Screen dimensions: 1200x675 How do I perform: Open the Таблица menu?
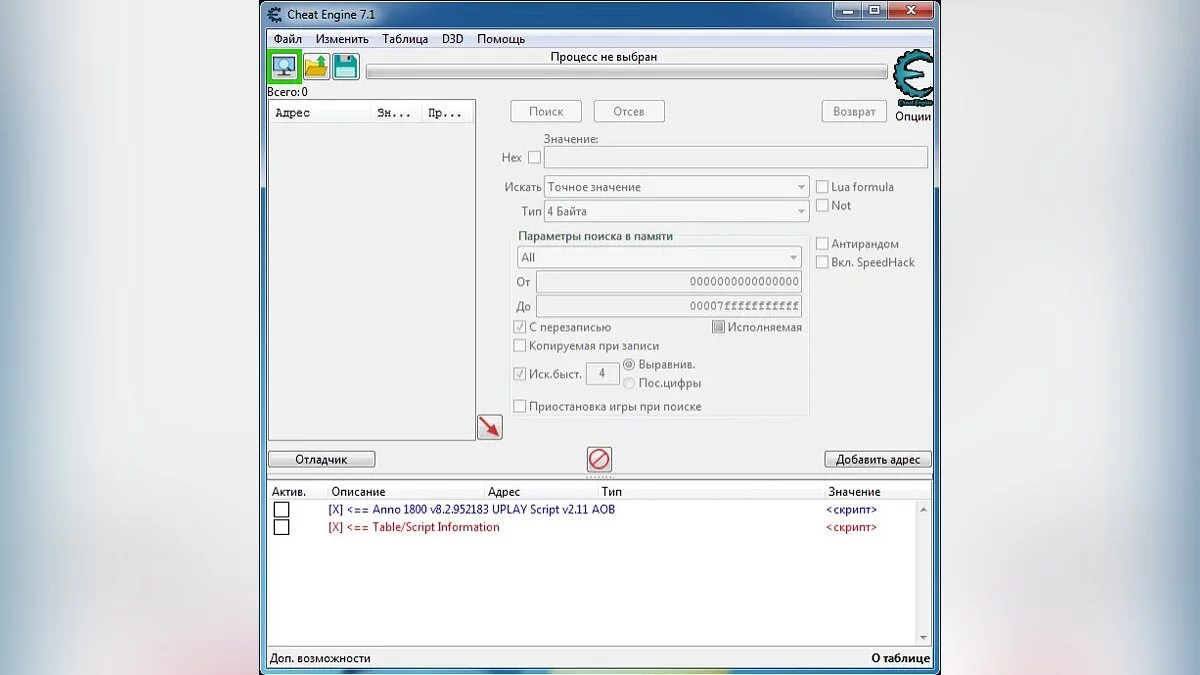click(405, 39)
